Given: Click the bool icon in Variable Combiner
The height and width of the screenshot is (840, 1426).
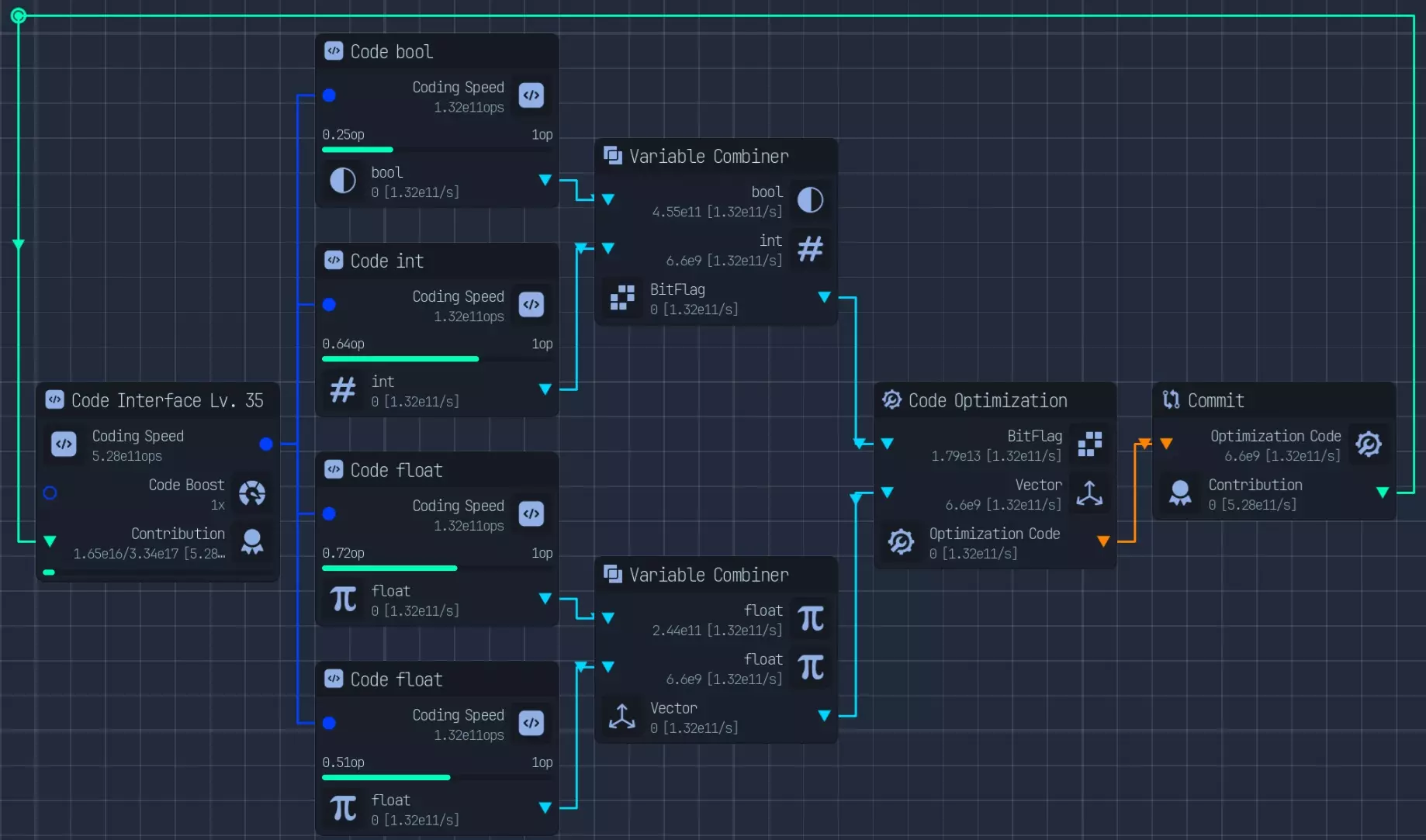Looking at the screenshot, I should 811,200.
